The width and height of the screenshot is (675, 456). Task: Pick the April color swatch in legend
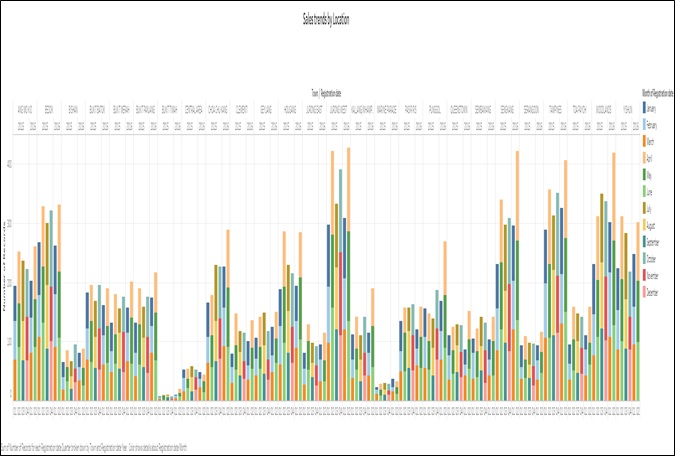(x=644, y=158)
